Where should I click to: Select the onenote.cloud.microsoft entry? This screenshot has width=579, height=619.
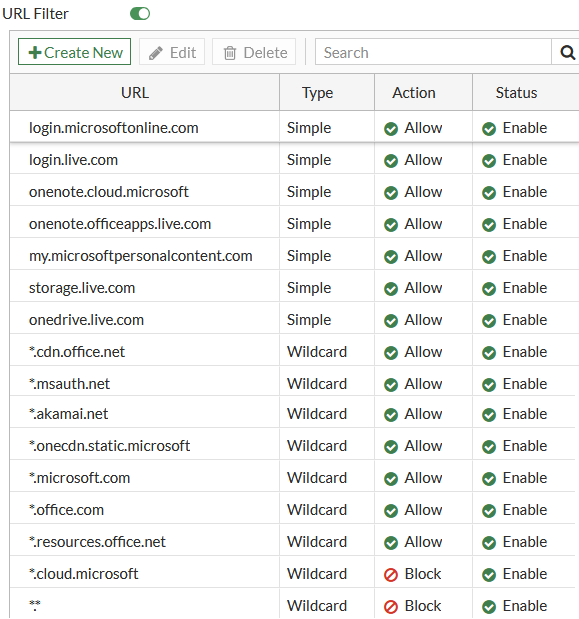(x=109, y=192)
